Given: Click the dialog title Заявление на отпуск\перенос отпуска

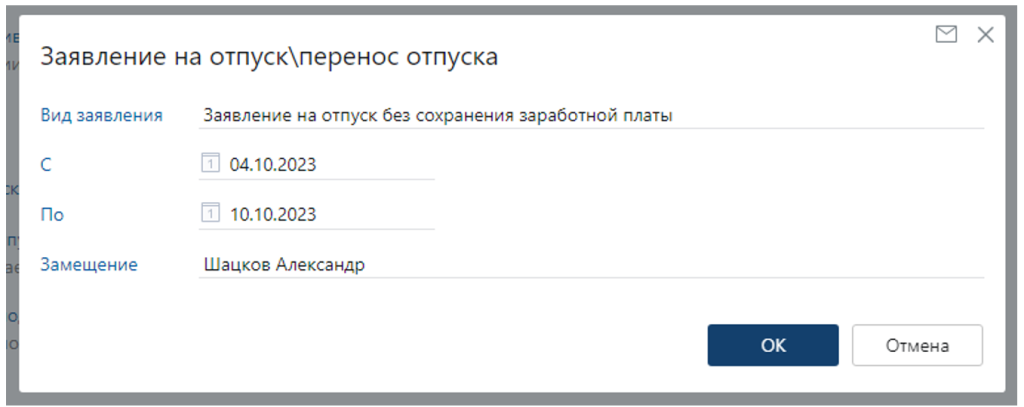Looking at the screenshot, I should [x=268, y=57].
